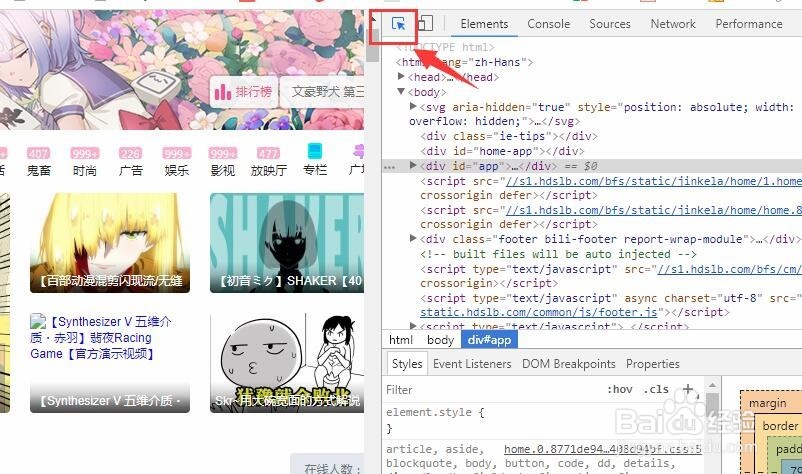Toggle the .cls class editor button
The image size is (802, 474).
tap(656, 389)
